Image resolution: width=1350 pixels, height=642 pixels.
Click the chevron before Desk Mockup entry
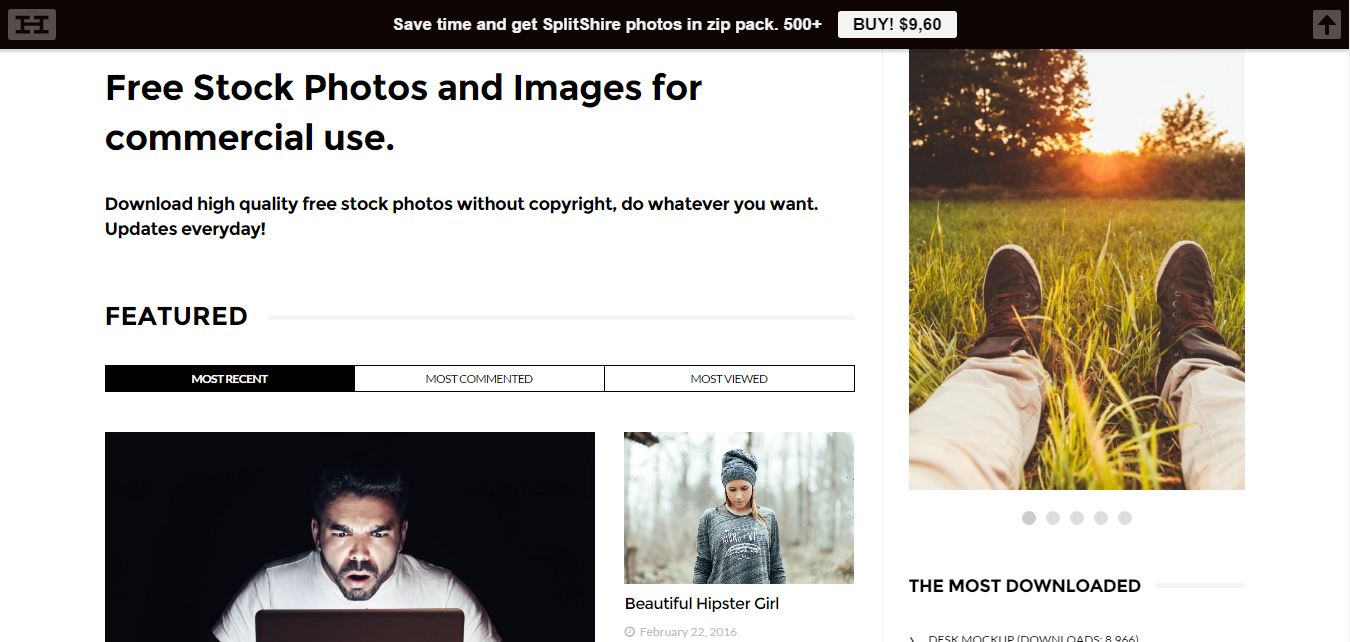(913, 638)
